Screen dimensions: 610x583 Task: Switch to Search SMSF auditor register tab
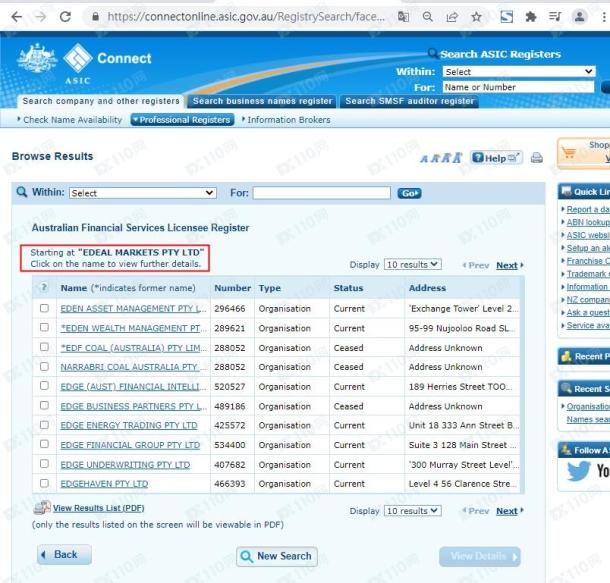(x=410, y=101)
